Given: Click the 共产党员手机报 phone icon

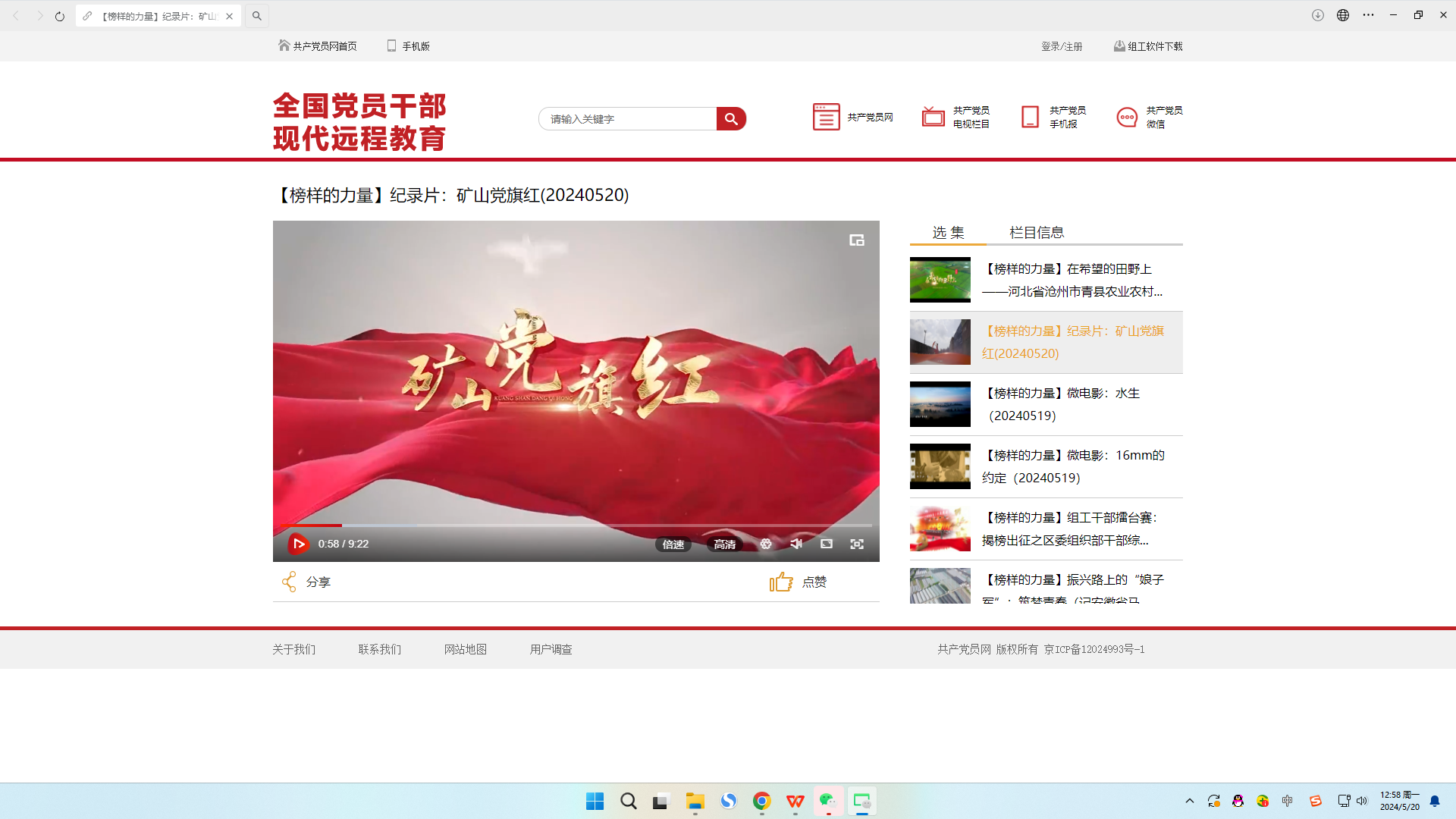Looking at the screenshot, I should pos(1030,117).
